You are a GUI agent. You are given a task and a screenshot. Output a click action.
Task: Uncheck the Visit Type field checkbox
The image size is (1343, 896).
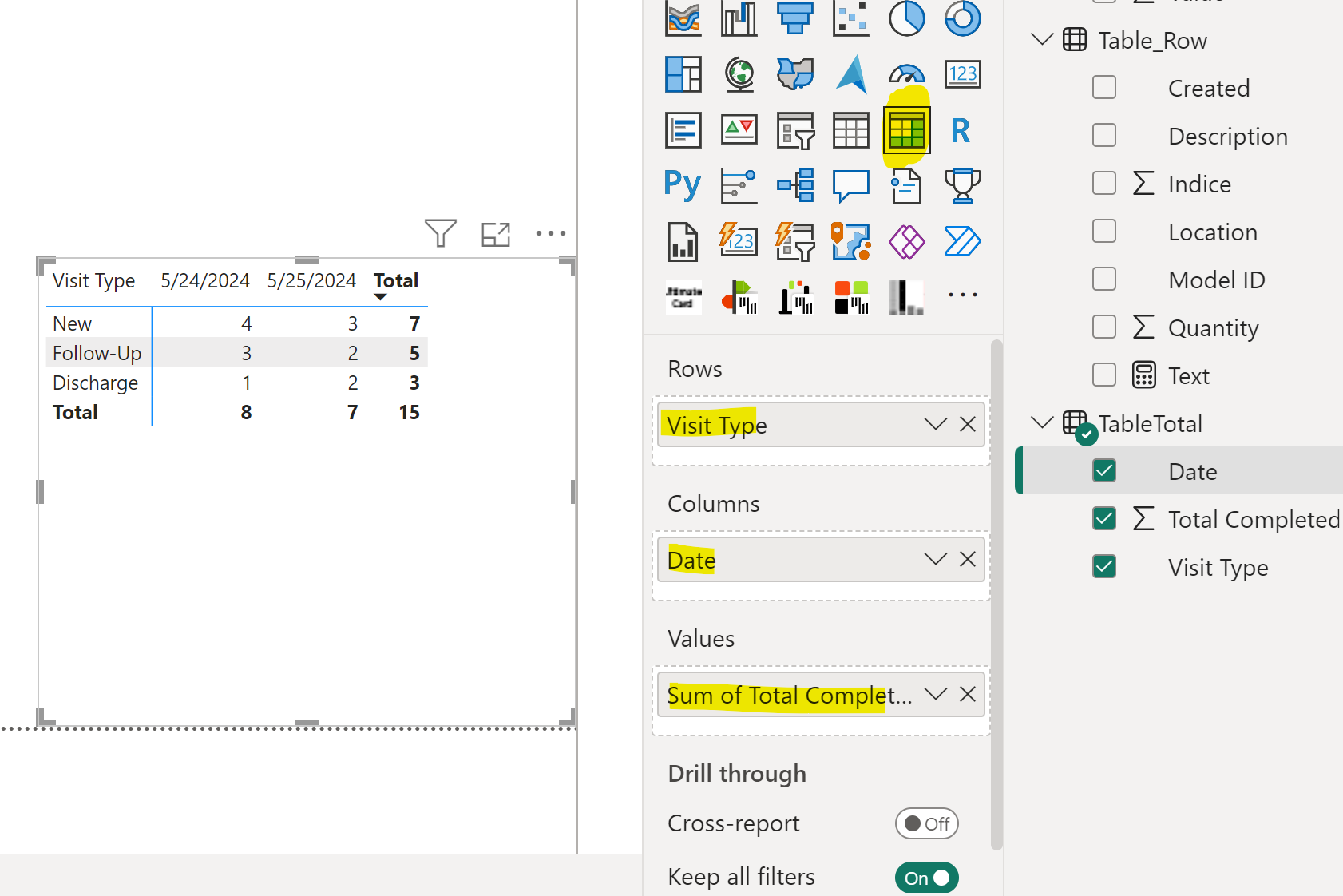pos(1104,566)
